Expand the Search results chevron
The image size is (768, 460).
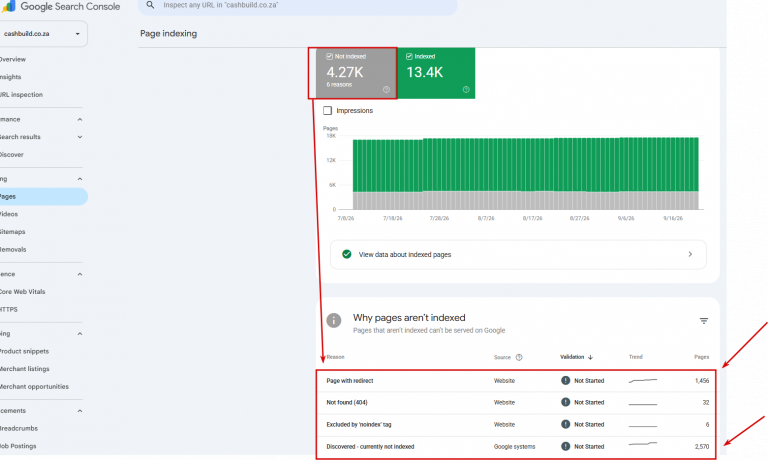80,137
